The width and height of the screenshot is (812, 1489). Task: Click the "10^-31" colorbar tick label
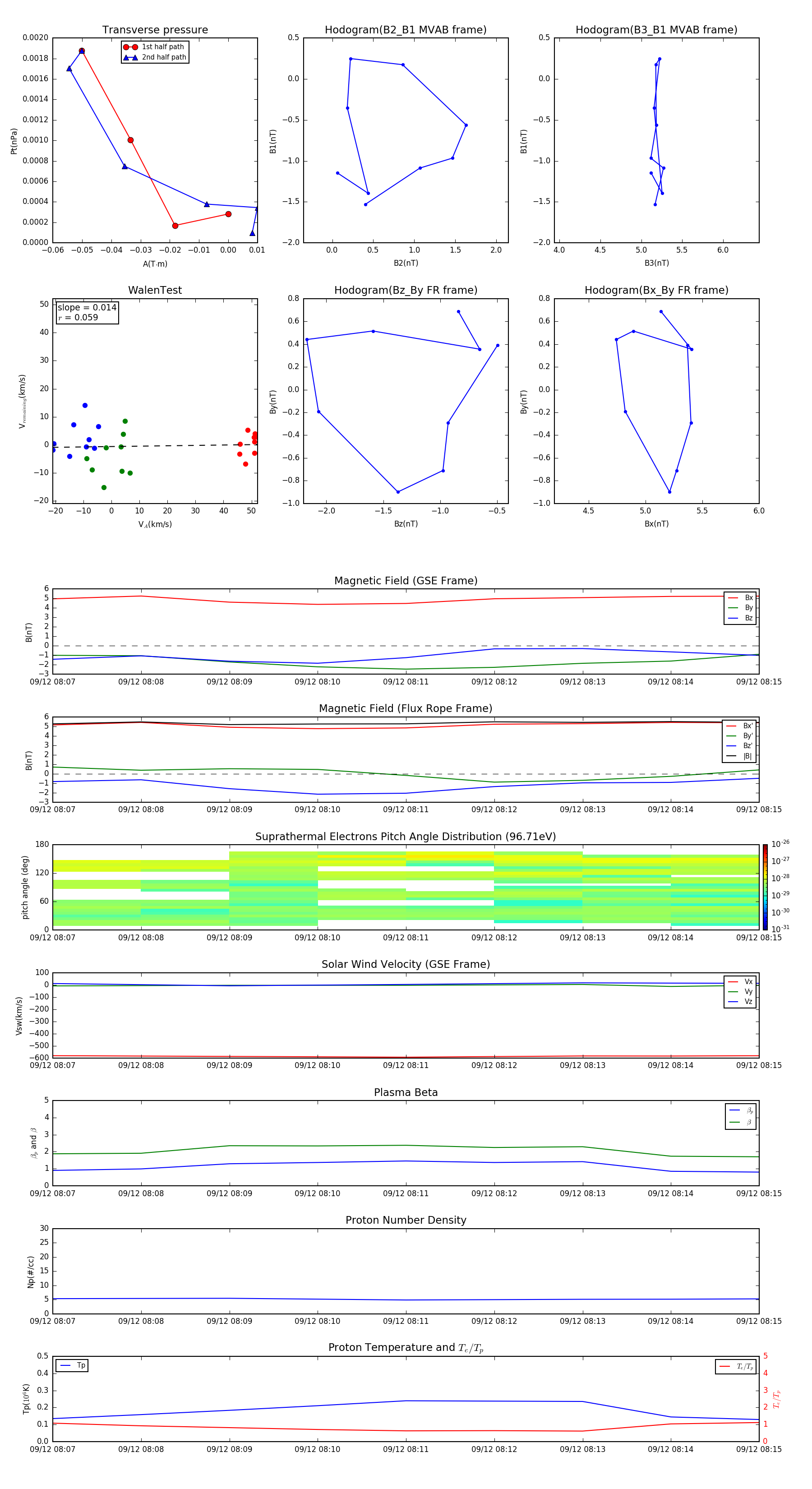pos(780,929)
